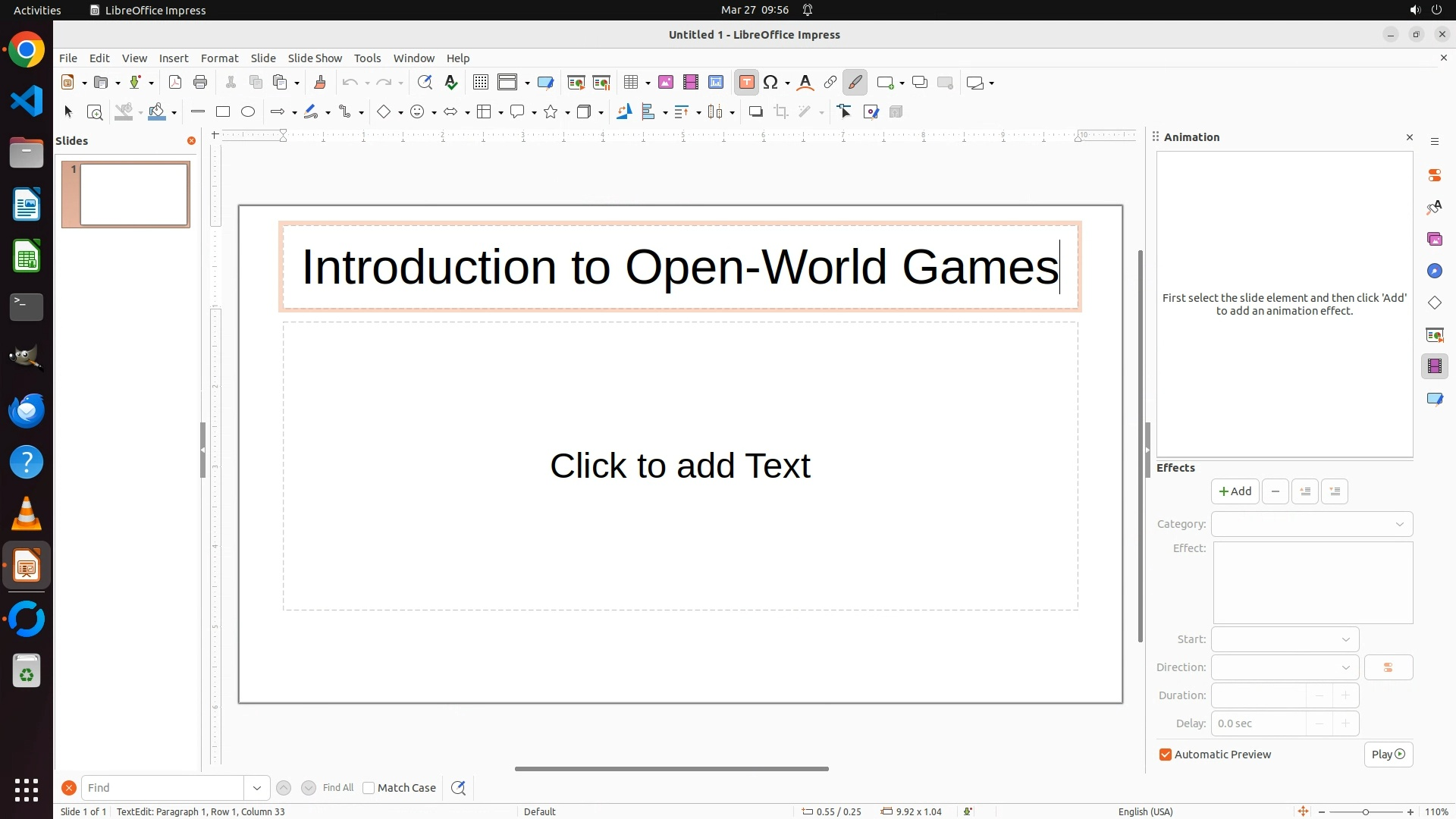Toggle the Automatic Preview checkbox
Screen dimensions: 1456x819
pos(1166,755)
